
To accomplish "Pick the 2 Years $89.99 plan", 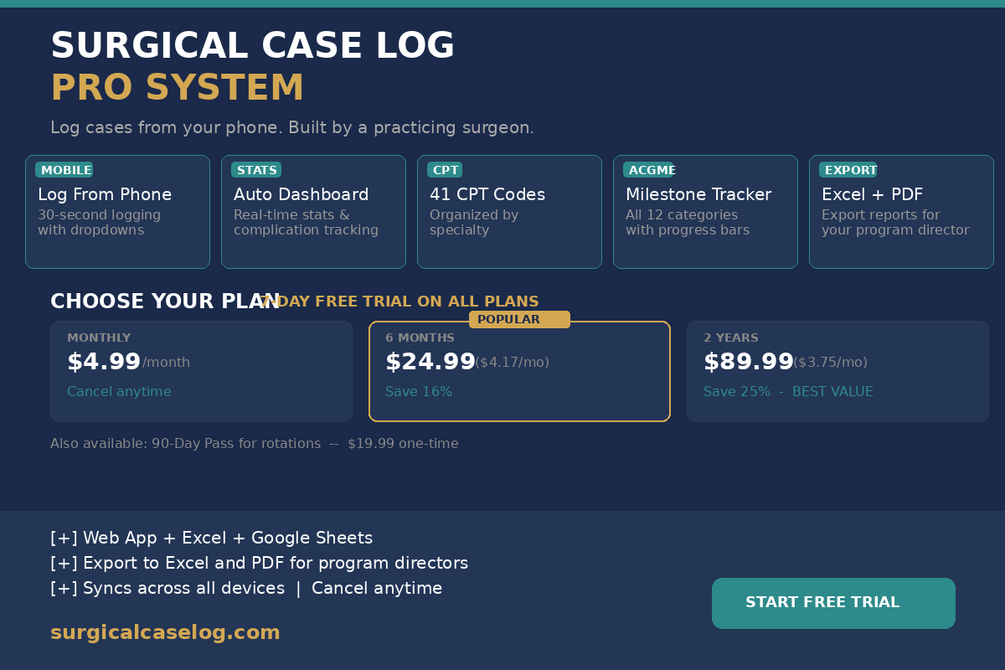I will click(838, 371).
